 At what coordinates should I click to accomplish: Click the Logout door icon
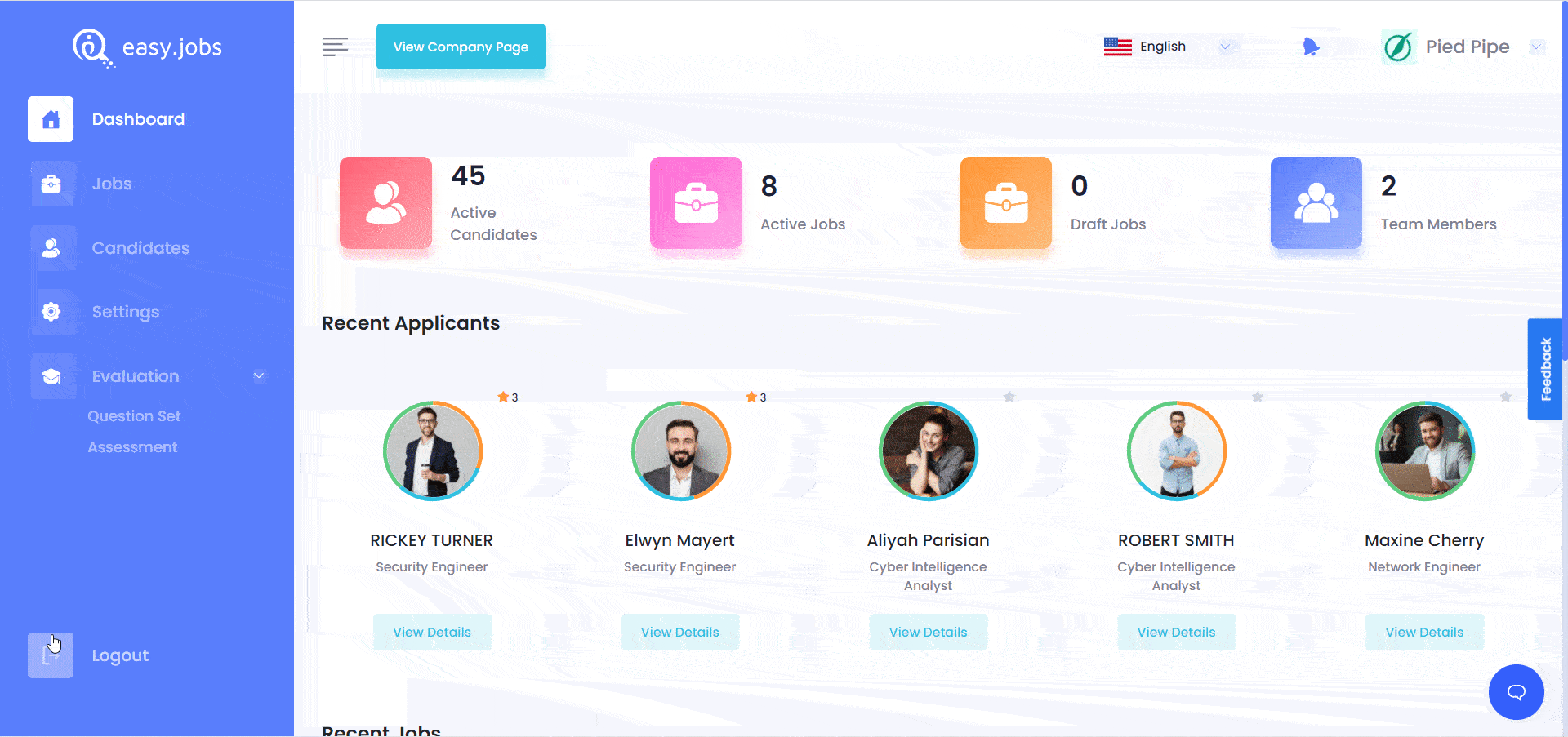click(51, 655)
